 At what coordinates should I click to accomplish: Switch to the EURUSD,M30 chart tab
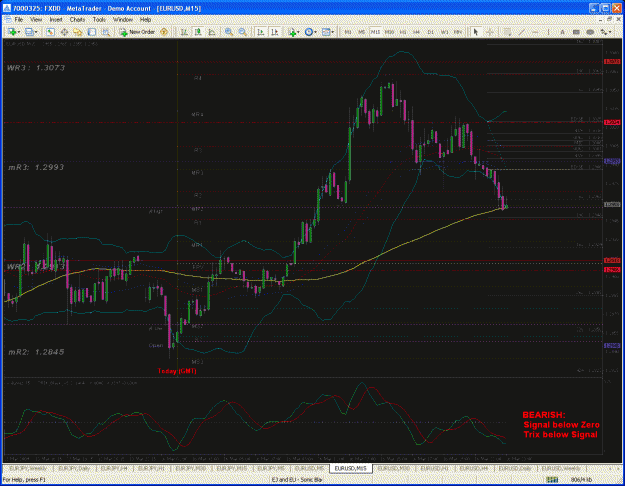tap(394, 468)
